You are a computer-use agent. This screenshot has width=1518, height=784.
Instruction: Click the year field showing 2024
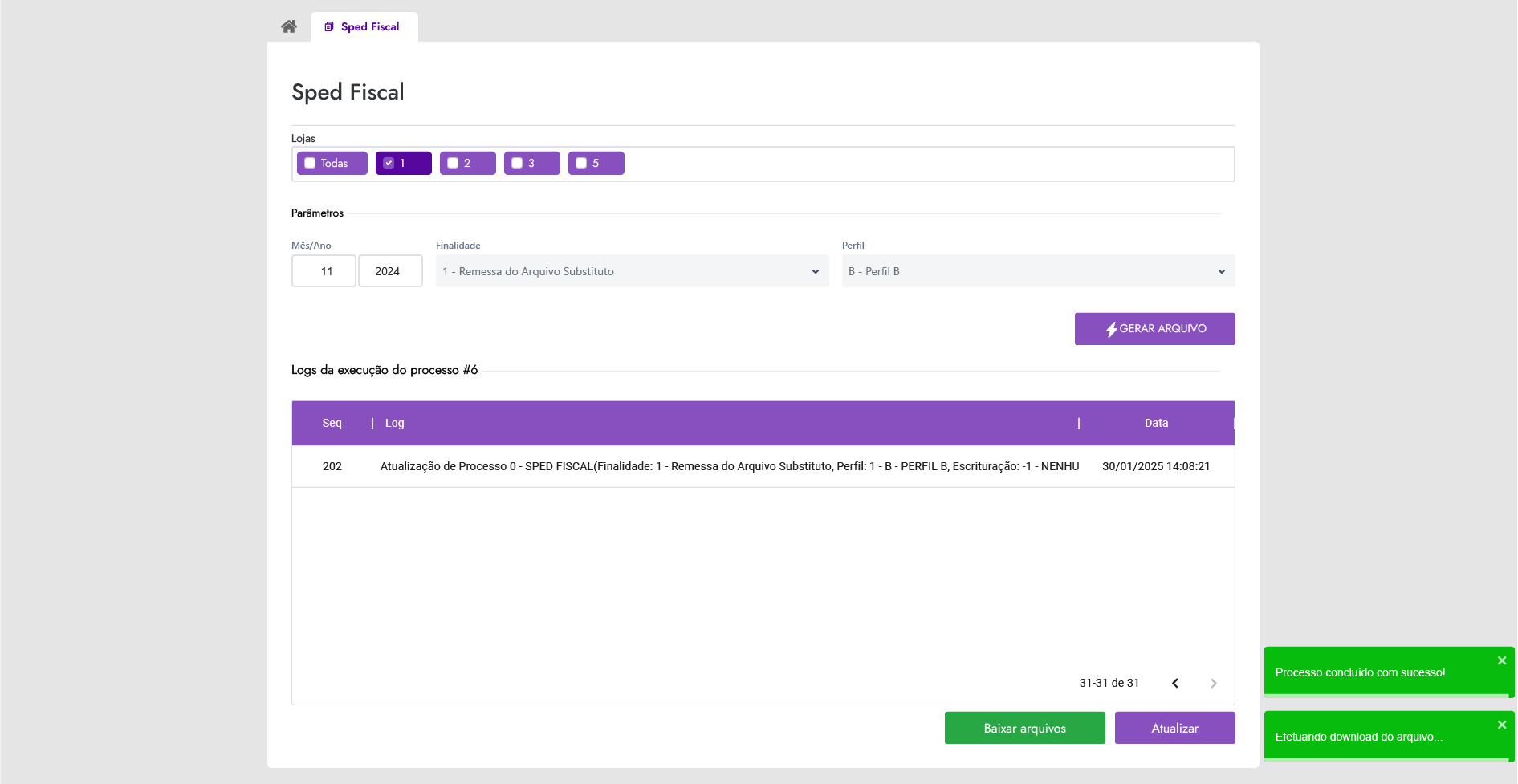(x=390, y=271)
